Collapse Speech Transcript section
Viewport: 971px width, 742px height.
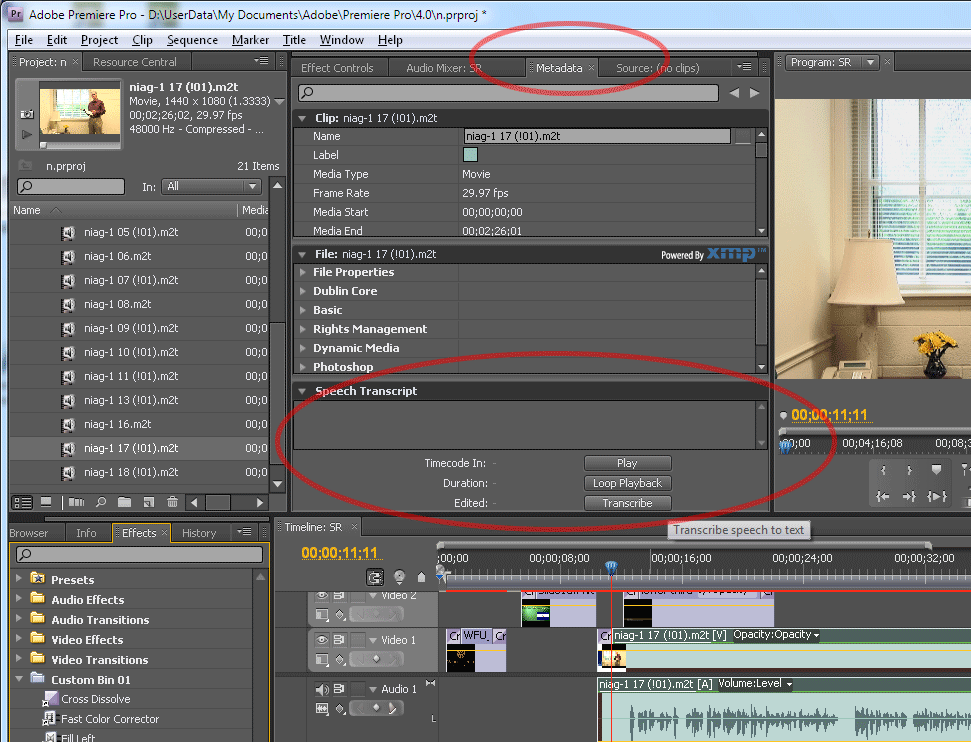click(302, 391)
